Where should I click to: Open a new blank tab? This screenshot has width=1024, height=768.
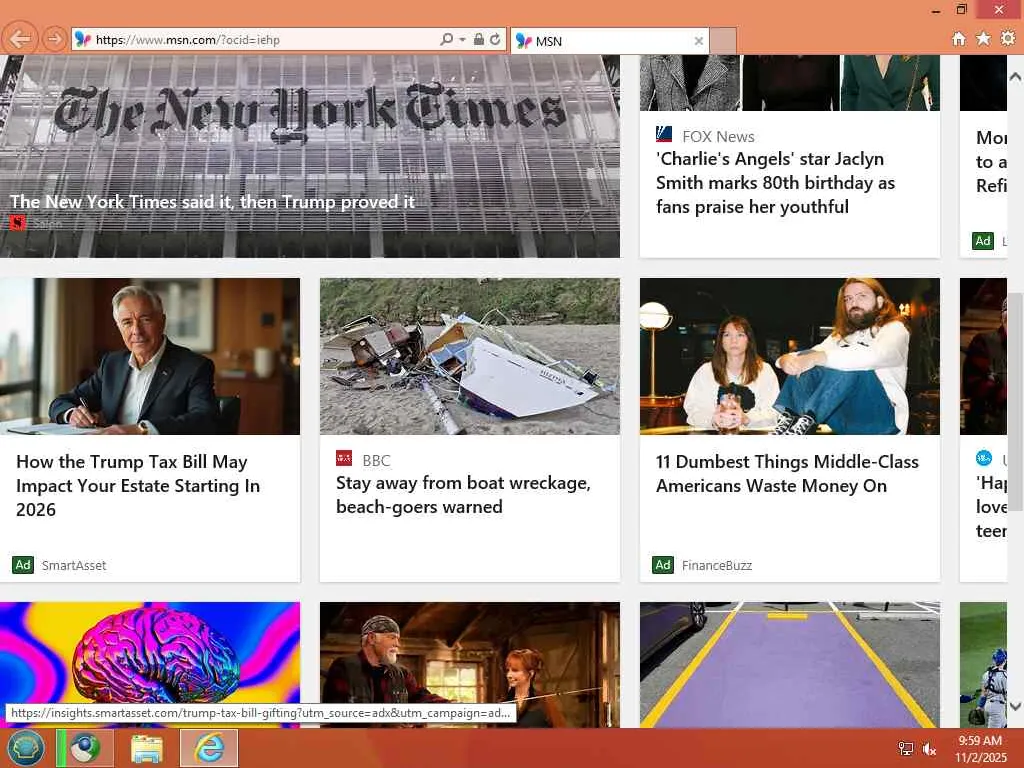[x=723, y=40]
